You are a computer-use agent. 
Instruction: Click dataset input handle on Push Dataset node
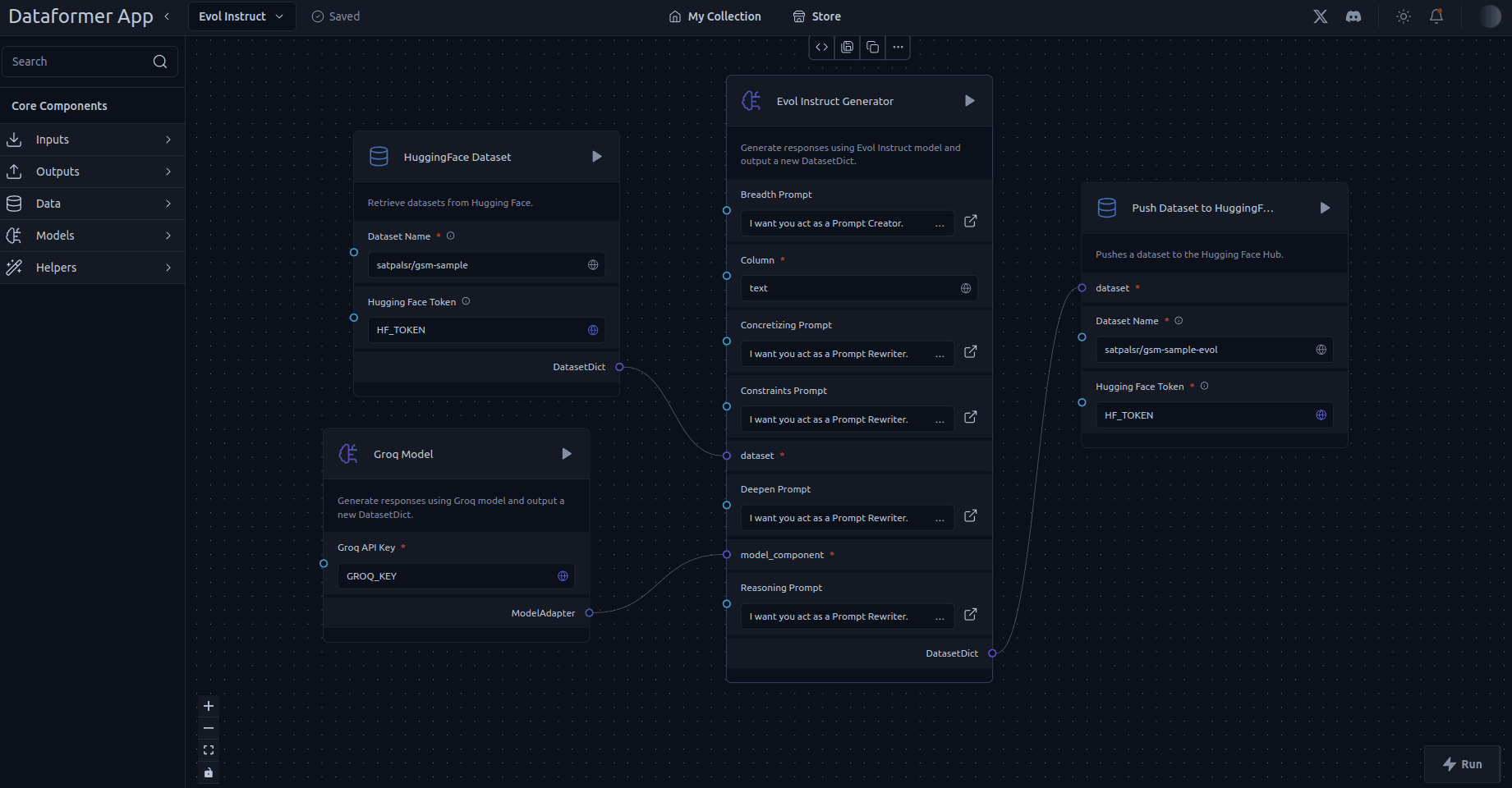coord(1082,288)
